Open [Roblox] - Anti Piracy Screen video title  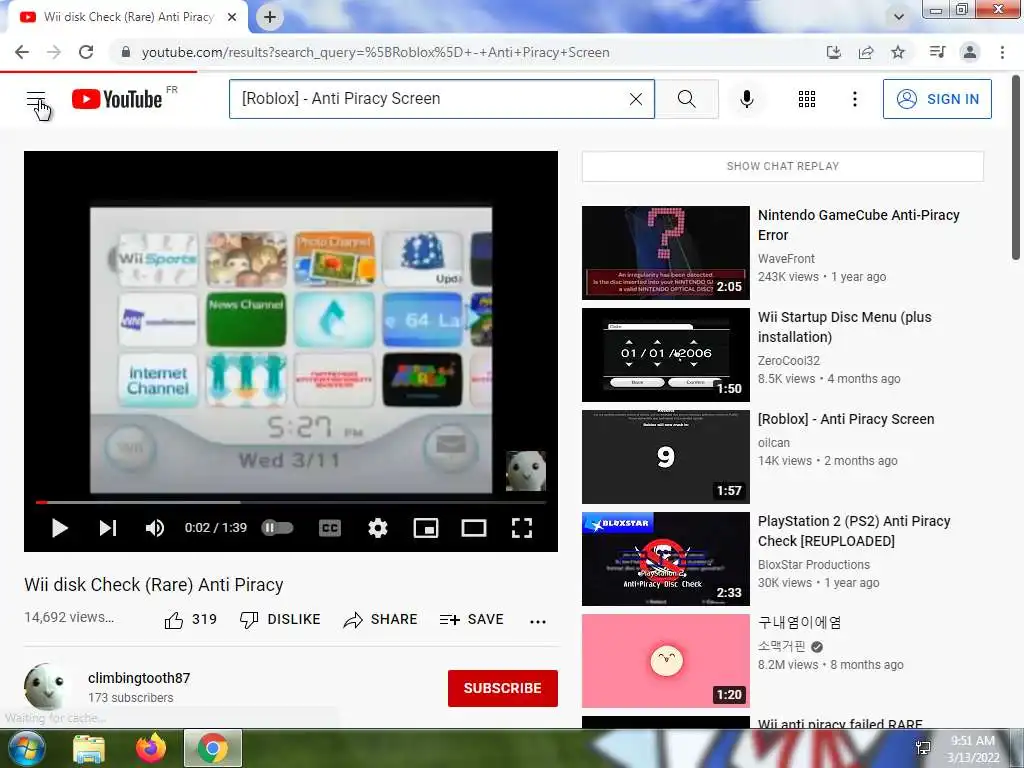pyautogui.click(x=846, y=419)
